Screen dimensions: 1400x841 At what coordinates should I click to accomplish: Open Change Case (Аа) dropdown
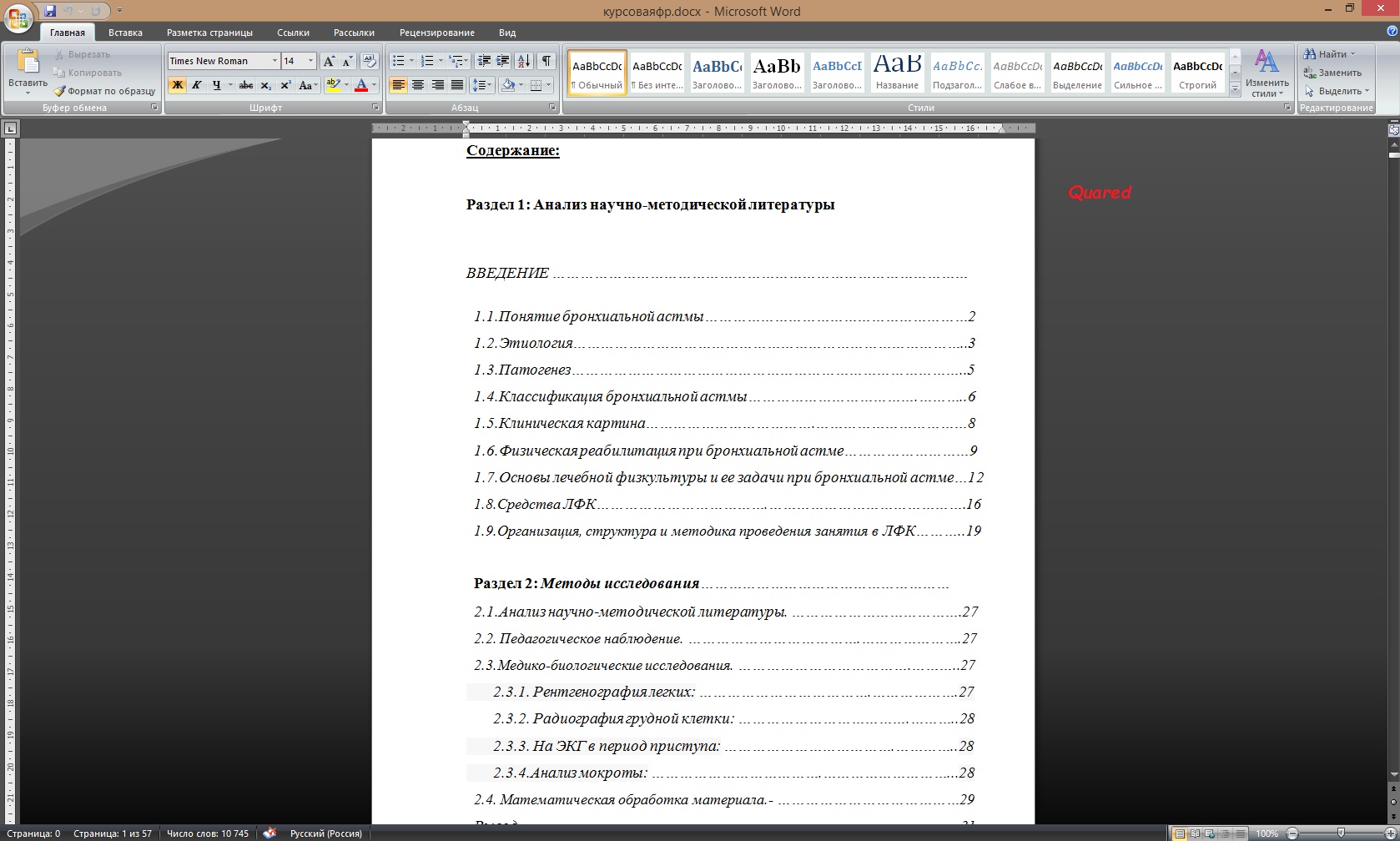pos(307,85)
